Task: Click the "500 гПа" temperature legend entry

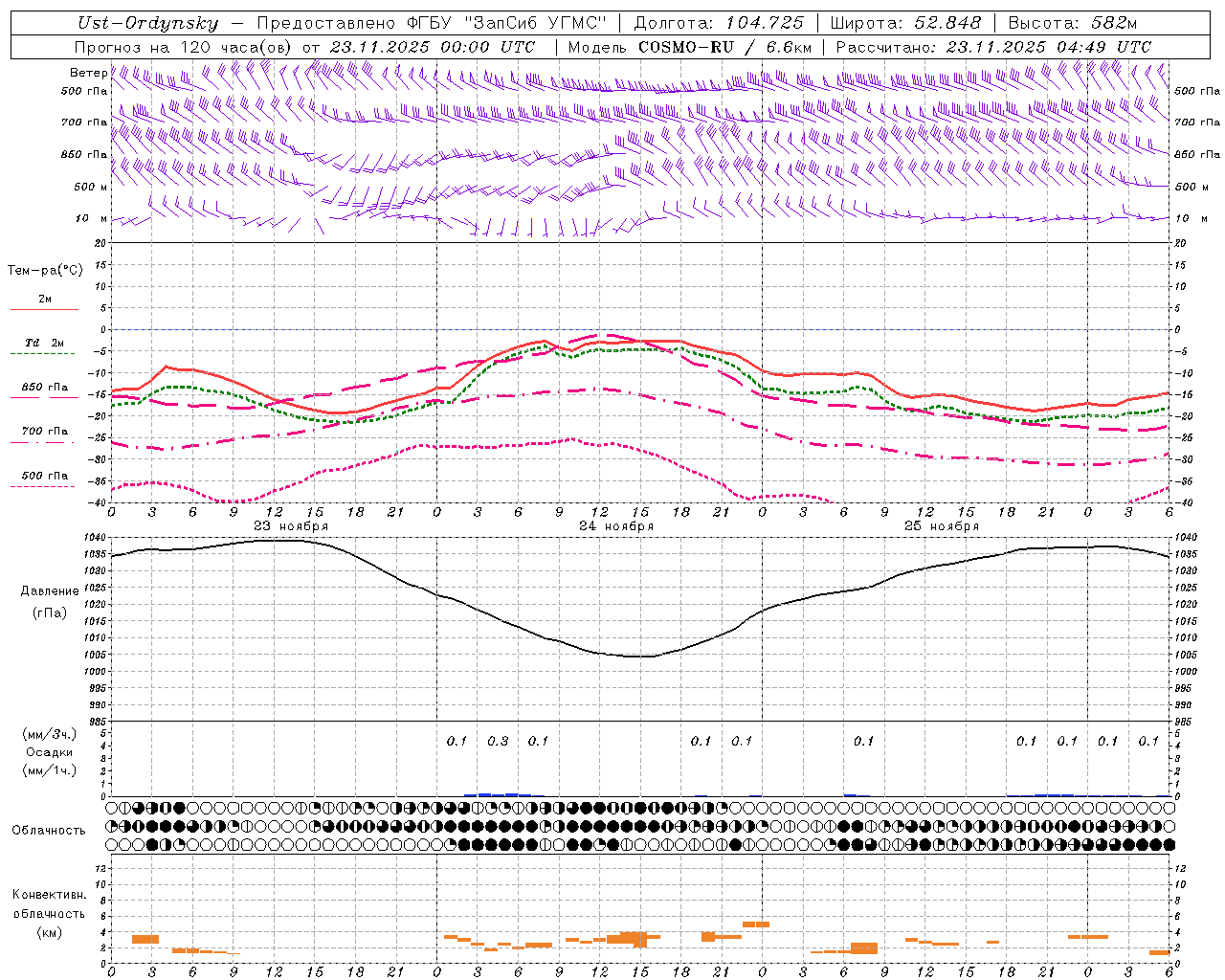Action: click(x=44, y=476)
